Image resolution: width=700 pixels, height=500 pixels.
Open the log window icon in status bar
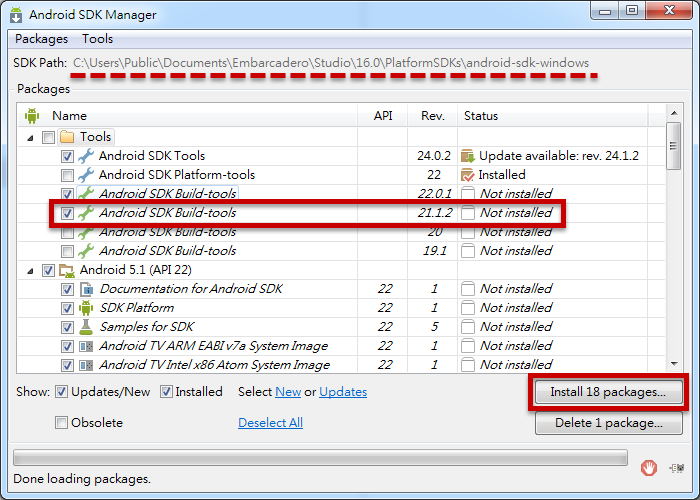[676, 468]
